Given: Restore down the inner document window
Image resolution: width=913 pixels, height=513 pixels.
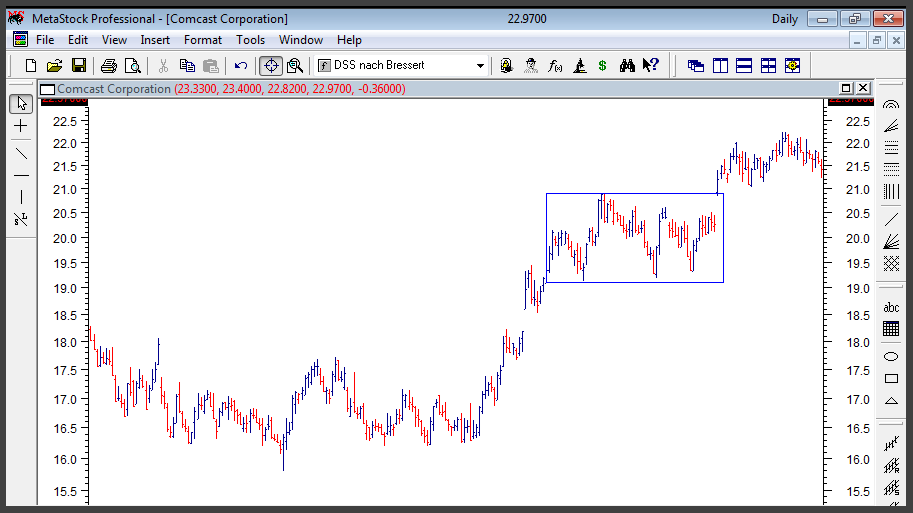Looking at the screenshot, I should tap(876, 40).
